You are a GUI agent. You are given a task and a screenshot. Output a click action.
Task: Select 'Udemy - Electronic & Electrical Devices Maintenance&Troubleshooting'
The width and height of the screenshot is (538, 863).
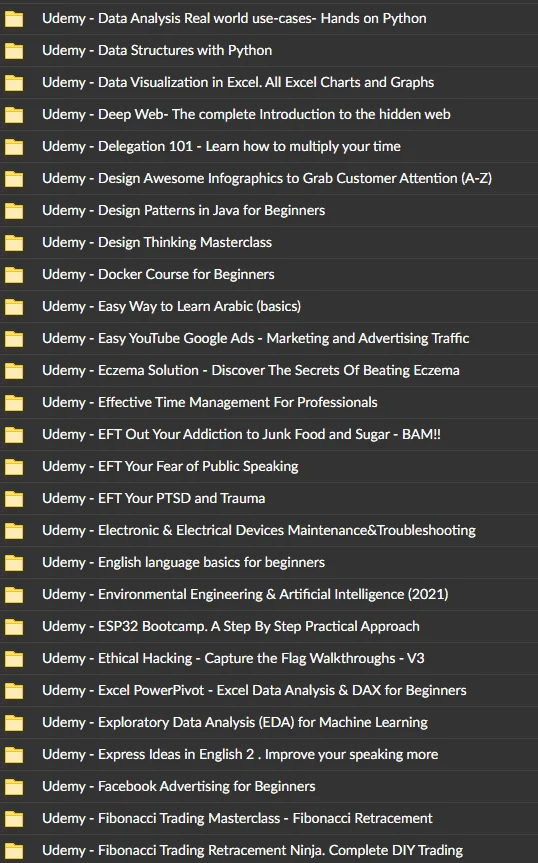pyautogui.click(x=259, y=530)
